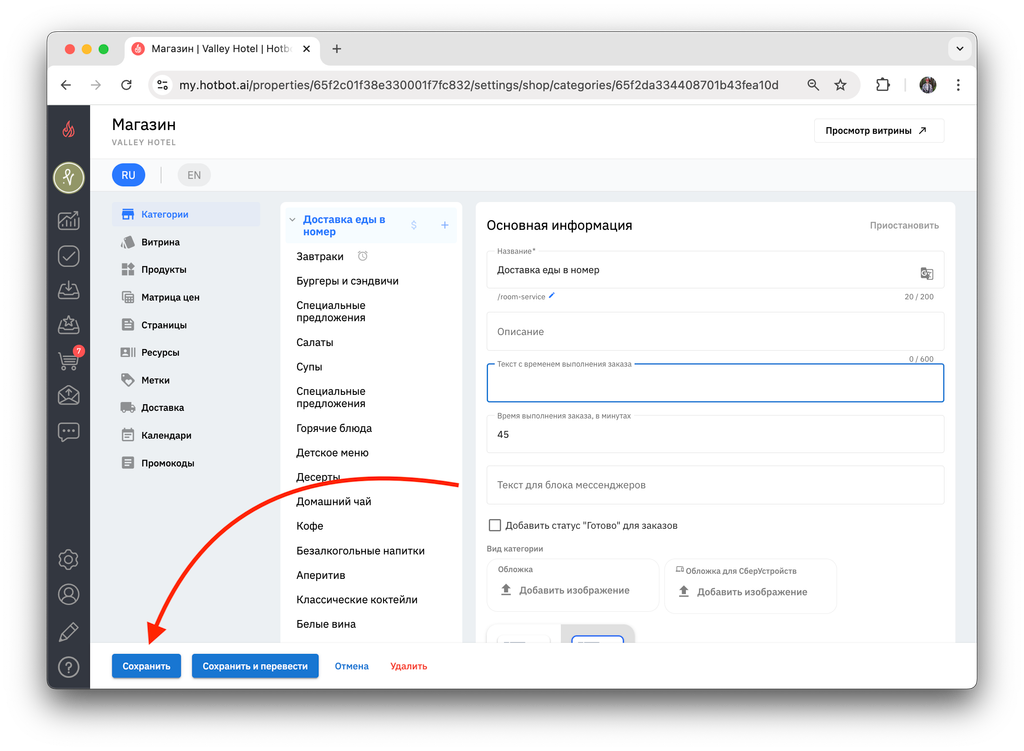
Task: Click the pencil edit sidebar icon
Action: 69,631
